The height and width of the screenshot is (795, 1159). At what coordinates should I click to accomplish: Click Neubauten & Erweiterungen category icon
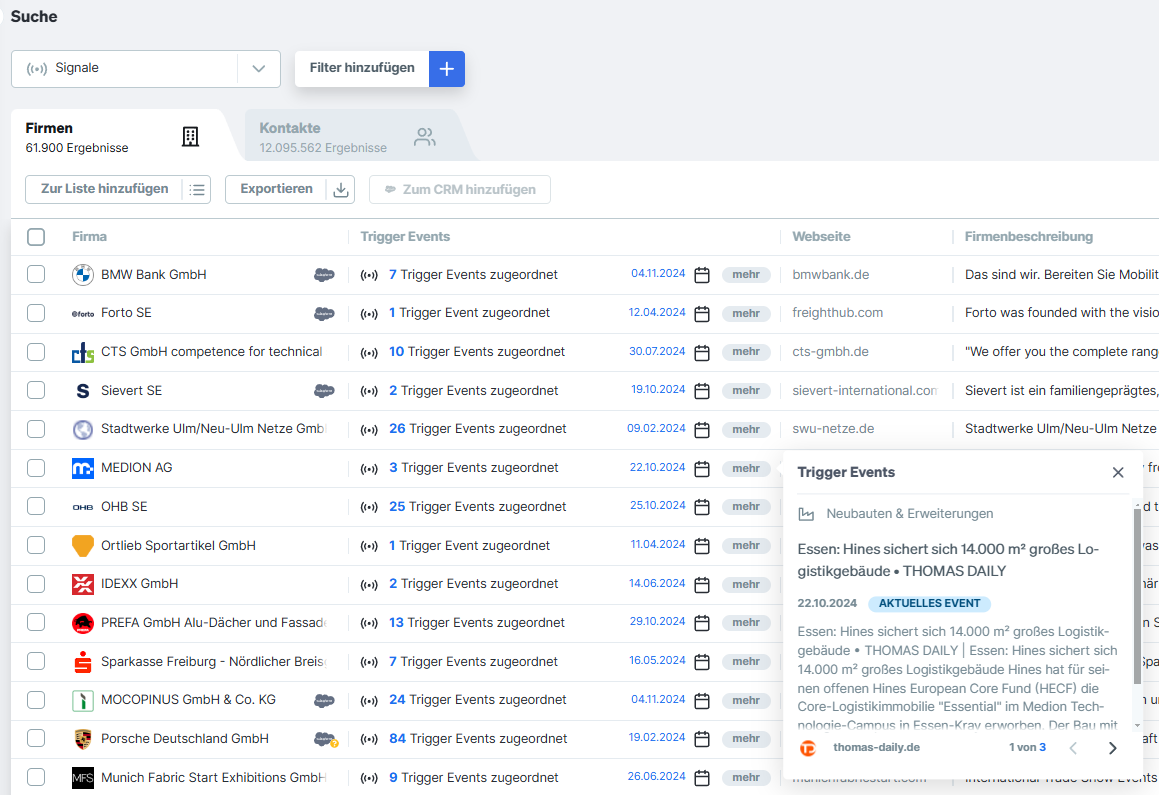pyautogui.click(x=806, y=514)
